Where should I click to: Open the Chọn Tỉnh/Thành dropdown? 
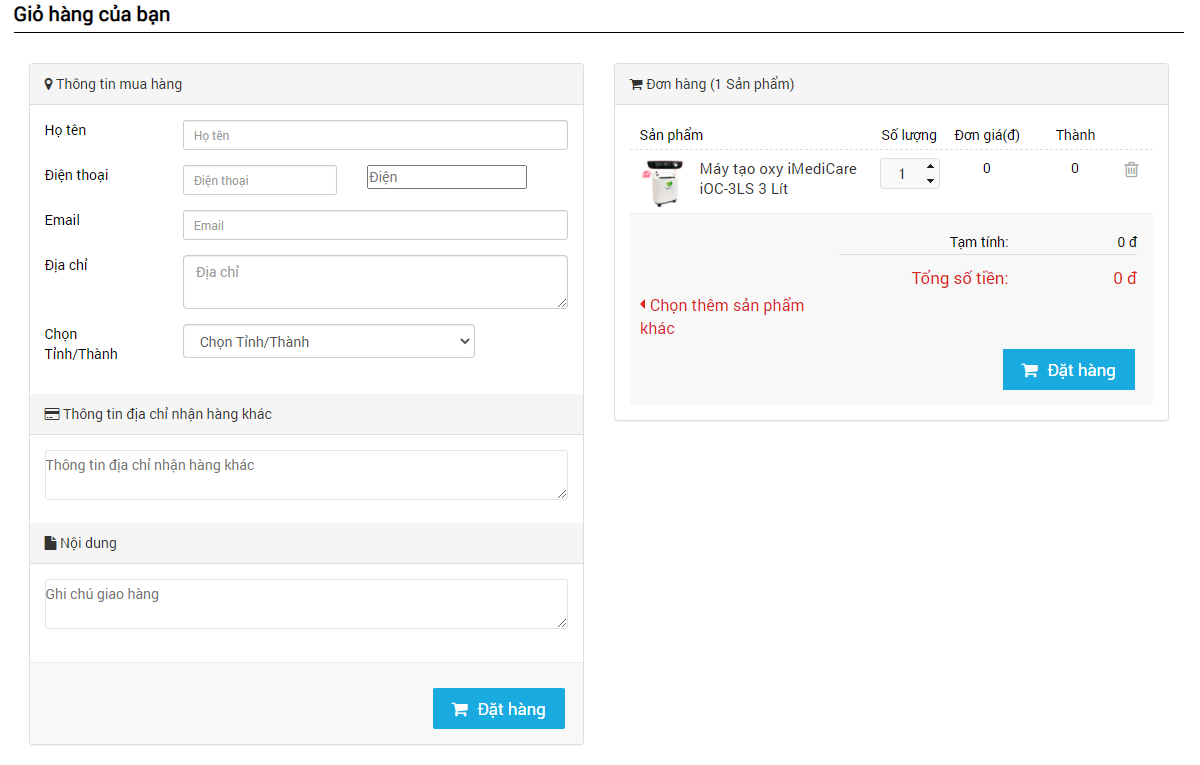[x=328, y=341]
